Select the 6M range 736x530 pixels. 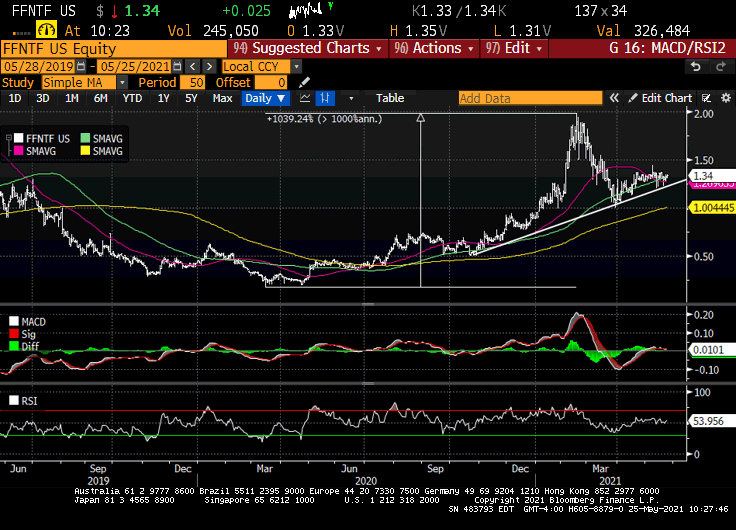[100, 98]
